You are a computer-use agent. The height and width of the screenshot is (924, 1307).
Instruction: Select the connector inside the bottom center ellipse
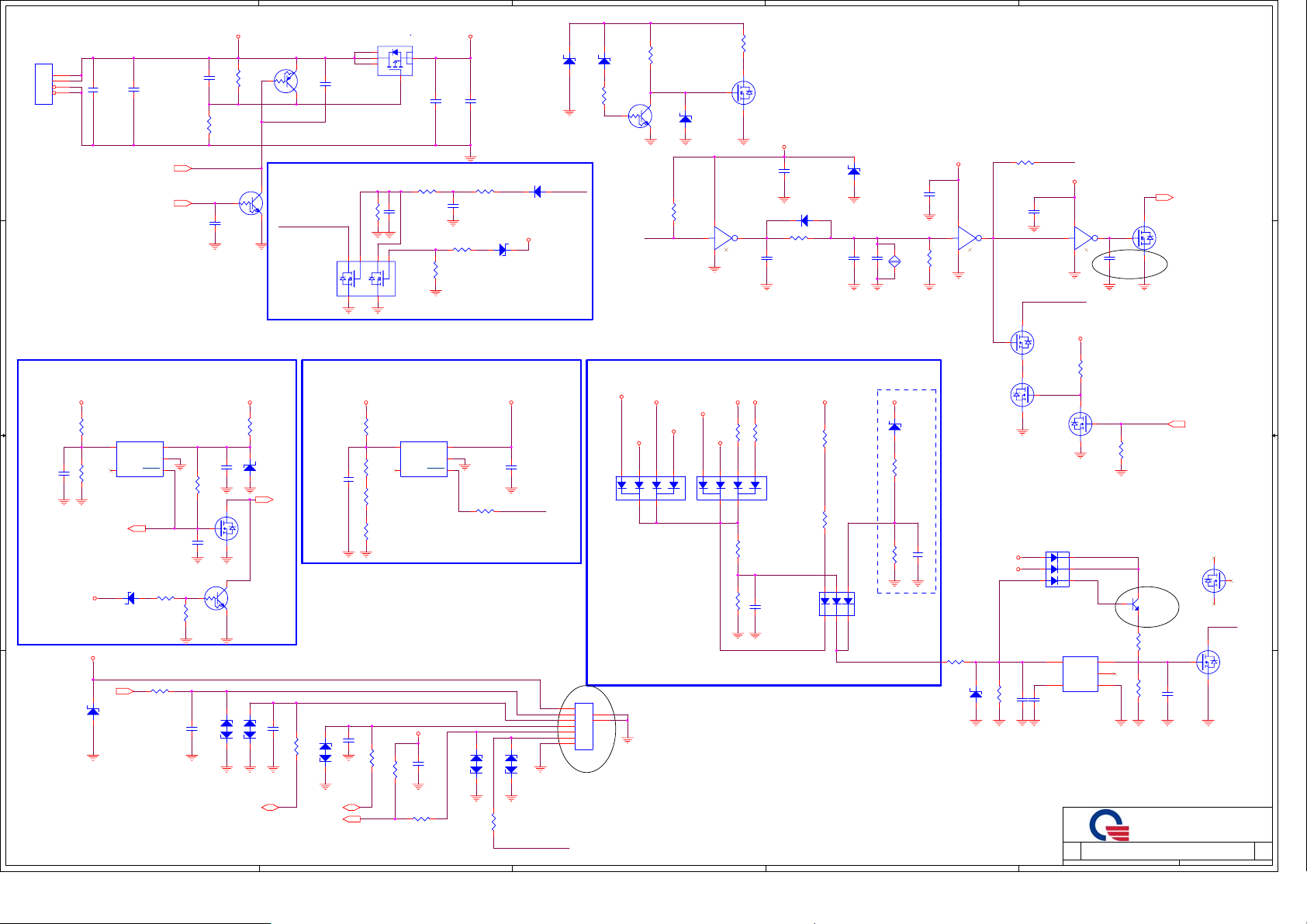(x=584, y=726)
